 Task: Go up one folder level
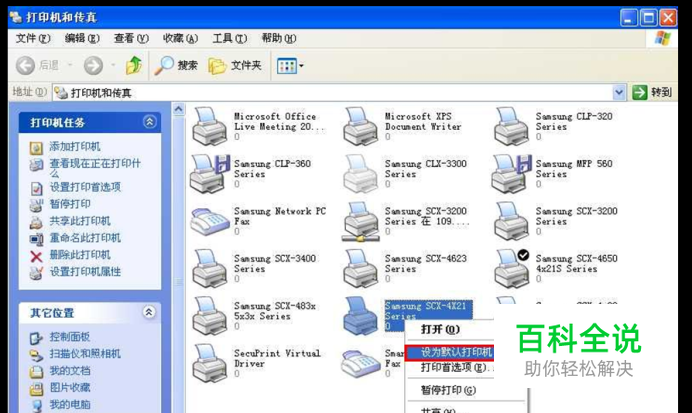[134, 65]
